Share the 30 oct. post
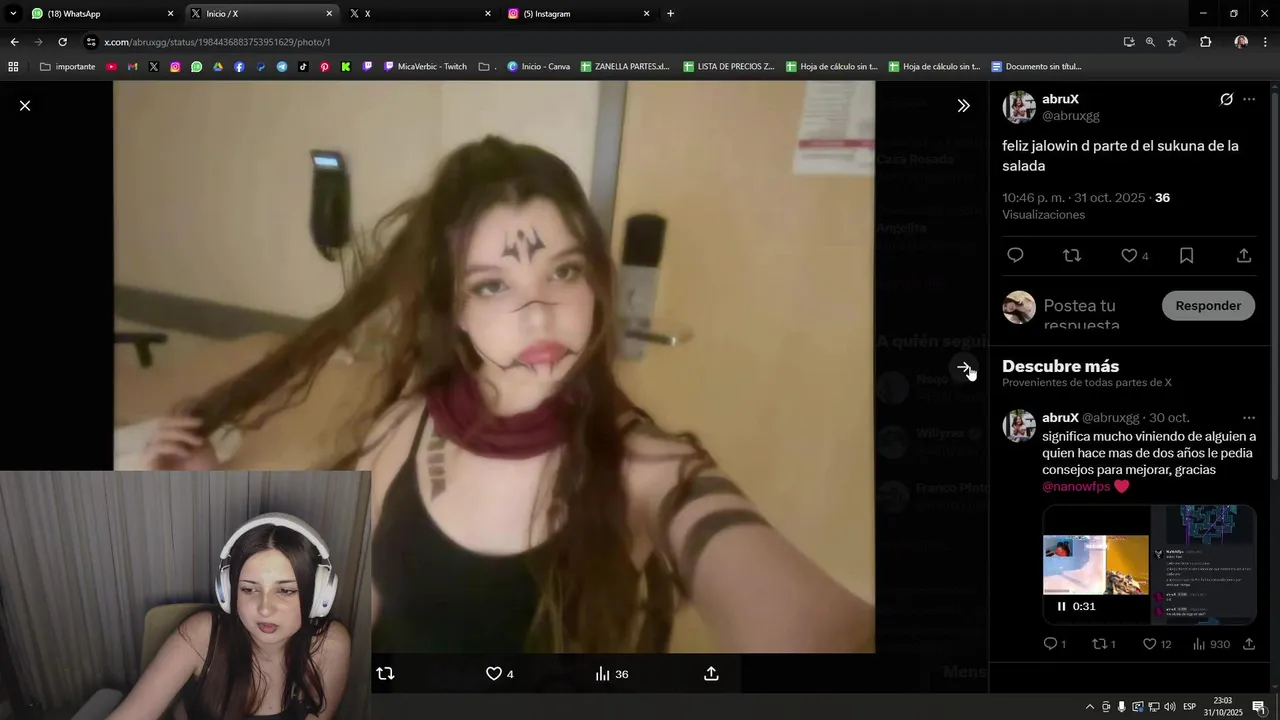Image resolution: width=1280 pixels, height=720 pixels. [1249, 644]
